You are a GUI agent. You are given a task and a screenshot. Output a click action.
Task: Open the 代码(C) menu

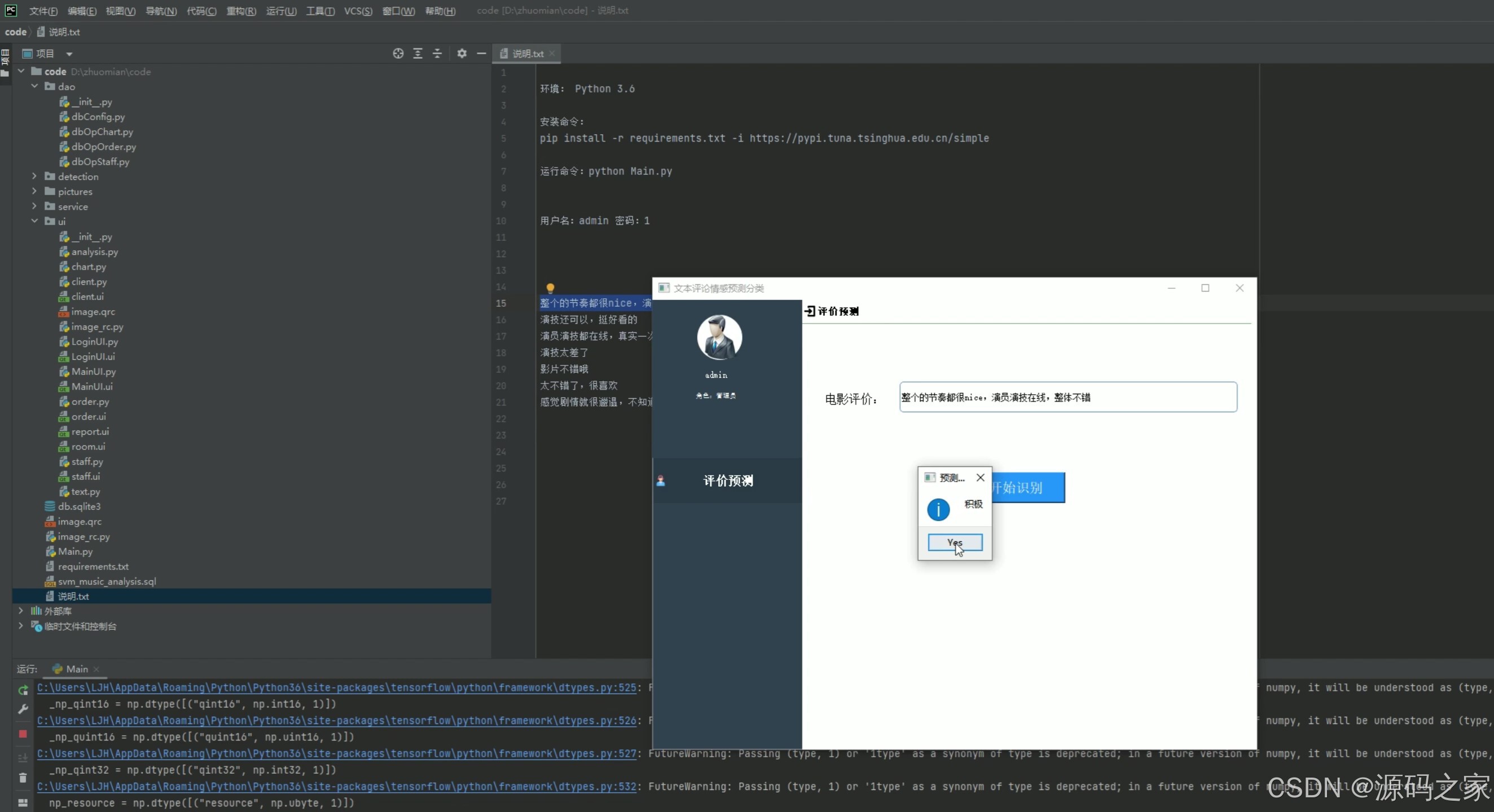201,11
